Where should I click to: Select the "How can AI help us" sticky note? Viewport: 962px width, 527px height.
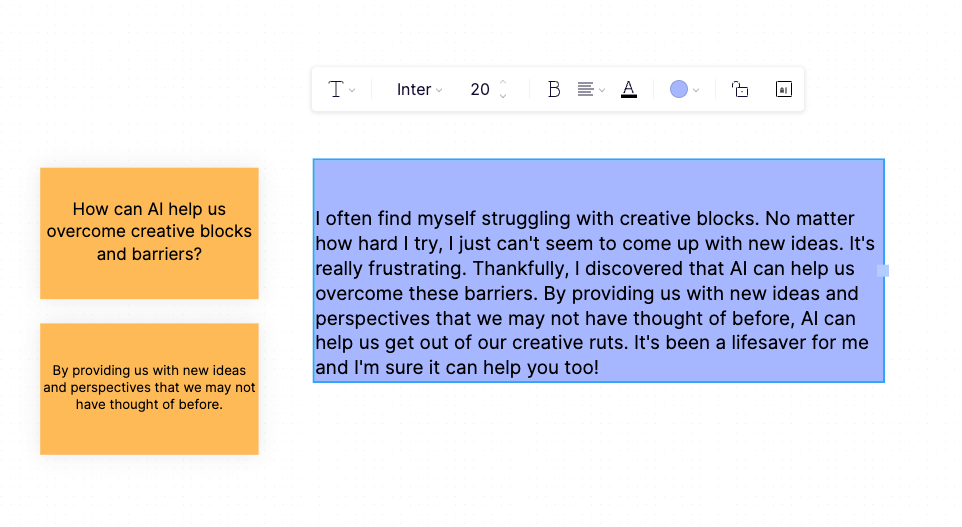[149, 233]
